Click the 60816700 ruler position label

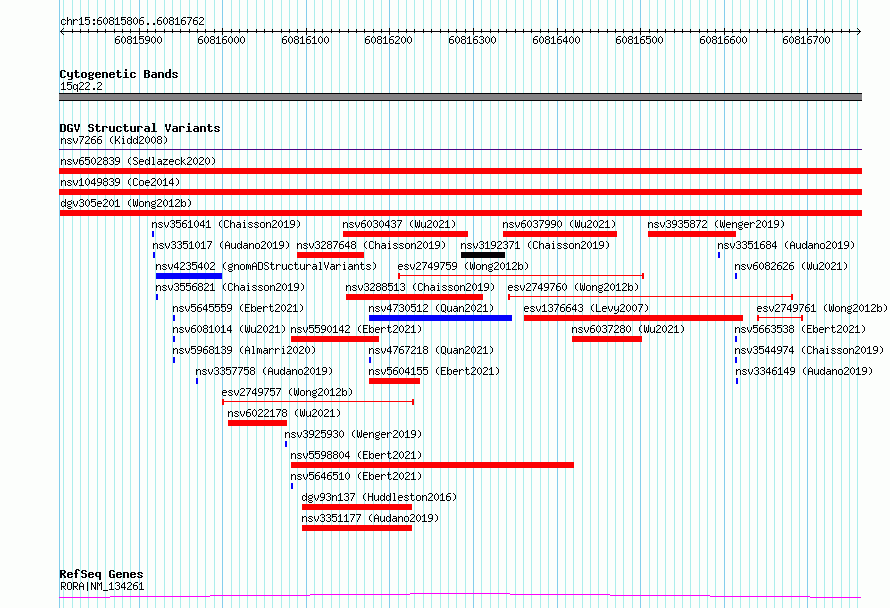pos(806,40)
